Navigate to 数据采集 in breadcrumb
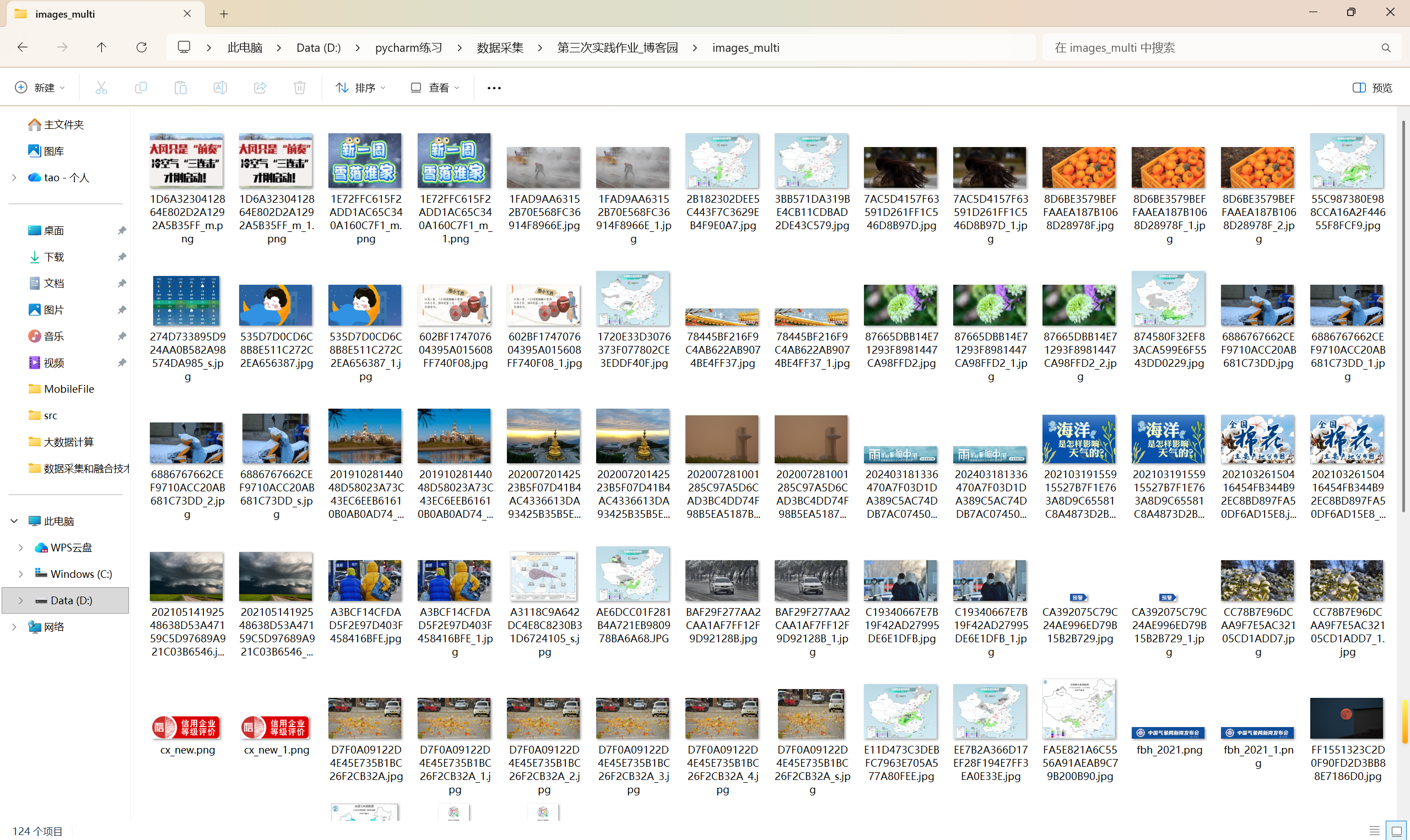The width and height of the screenshot is (1410, 840). [x=500, y=47]
